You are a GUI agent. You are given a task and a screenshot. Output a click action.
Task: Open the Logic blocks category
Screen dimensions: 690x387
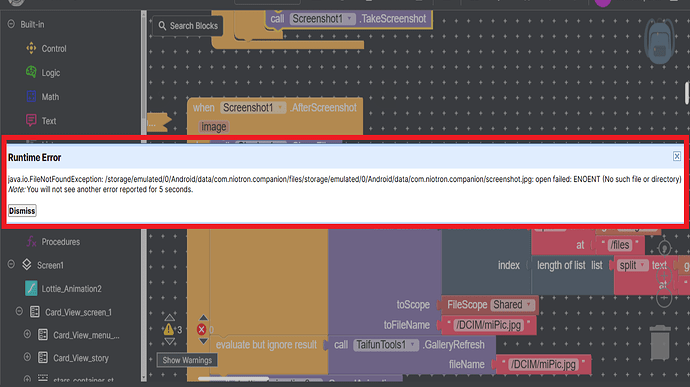[43, 73]
